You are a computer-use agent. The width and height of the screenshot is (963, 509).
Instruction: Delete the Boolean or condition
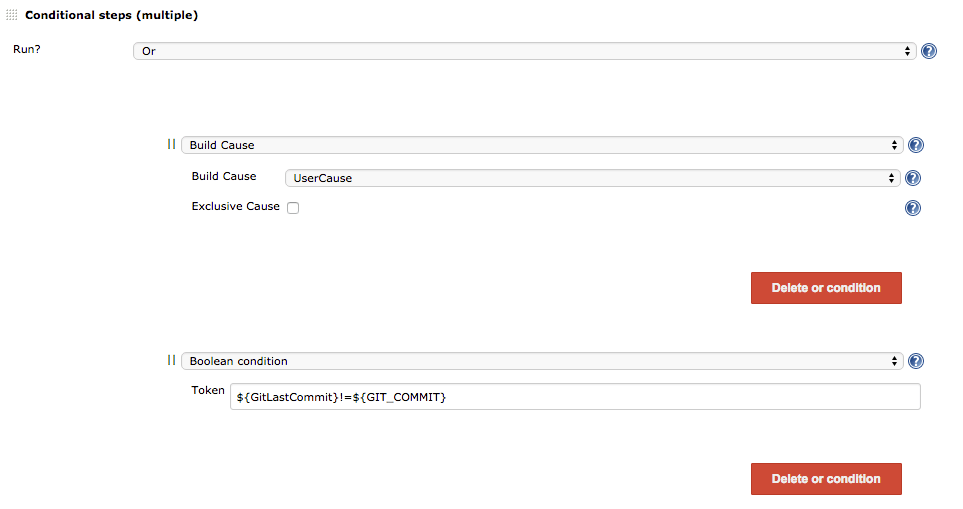(x=826, y=479)
